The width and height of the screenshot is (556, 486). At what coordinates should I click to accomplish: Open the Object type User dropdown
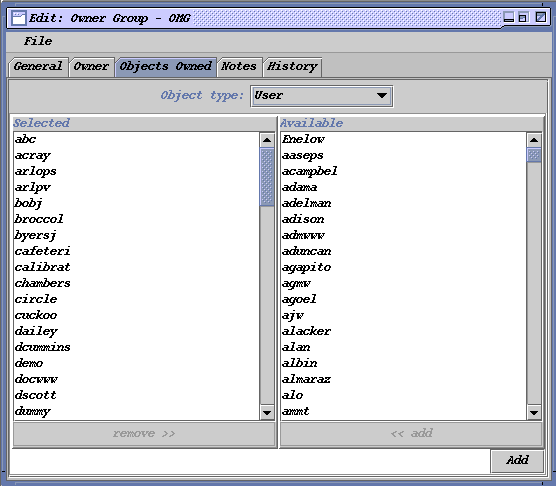(x=321, y=96)
